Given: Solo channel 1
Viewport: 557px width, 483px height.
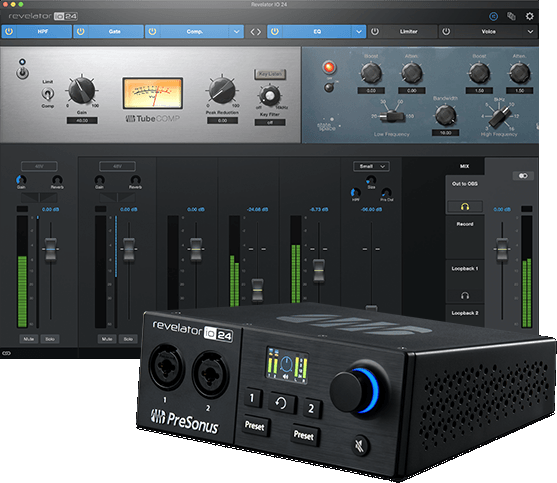Looking at the screenshot, I should [x=50, y=339].
